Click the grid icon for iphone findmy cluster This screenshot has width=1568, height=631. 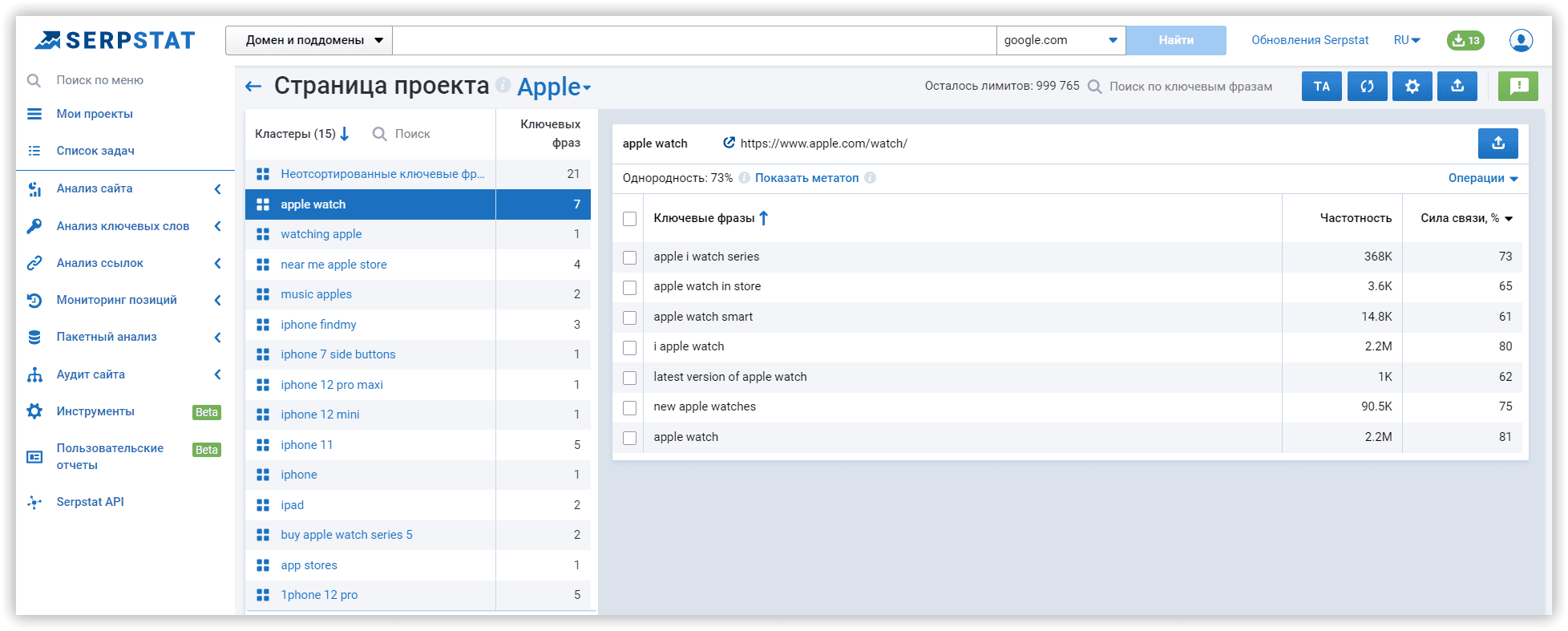point(263,325)
